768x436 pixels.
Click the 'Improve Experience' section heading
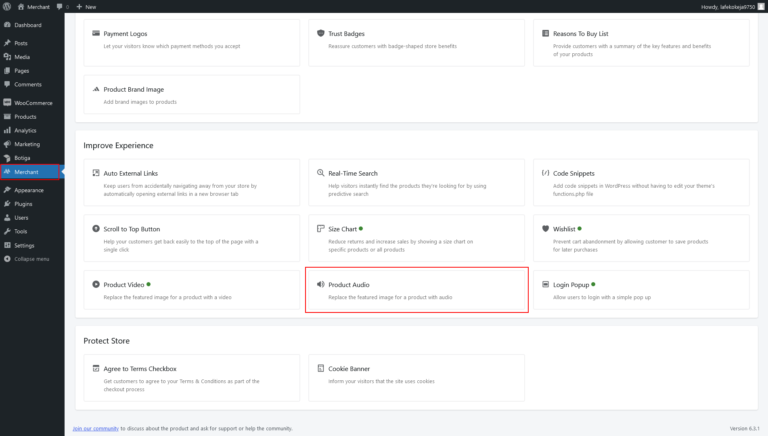pyautogui.click(x=118, y=145)
